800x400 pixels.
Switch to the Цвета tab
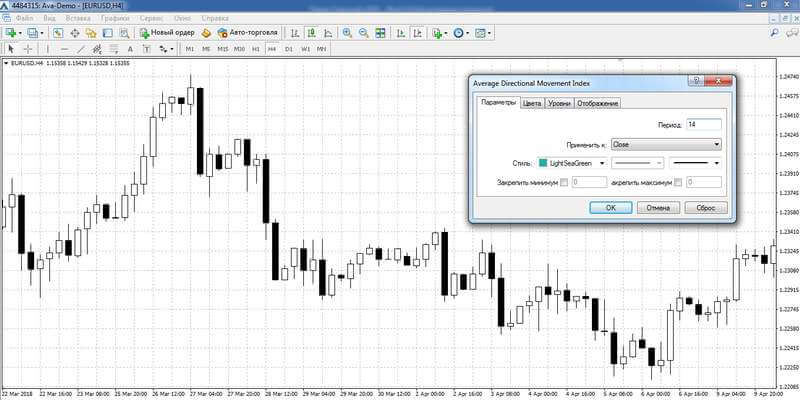pyautogui.click(x=532, y=104)
